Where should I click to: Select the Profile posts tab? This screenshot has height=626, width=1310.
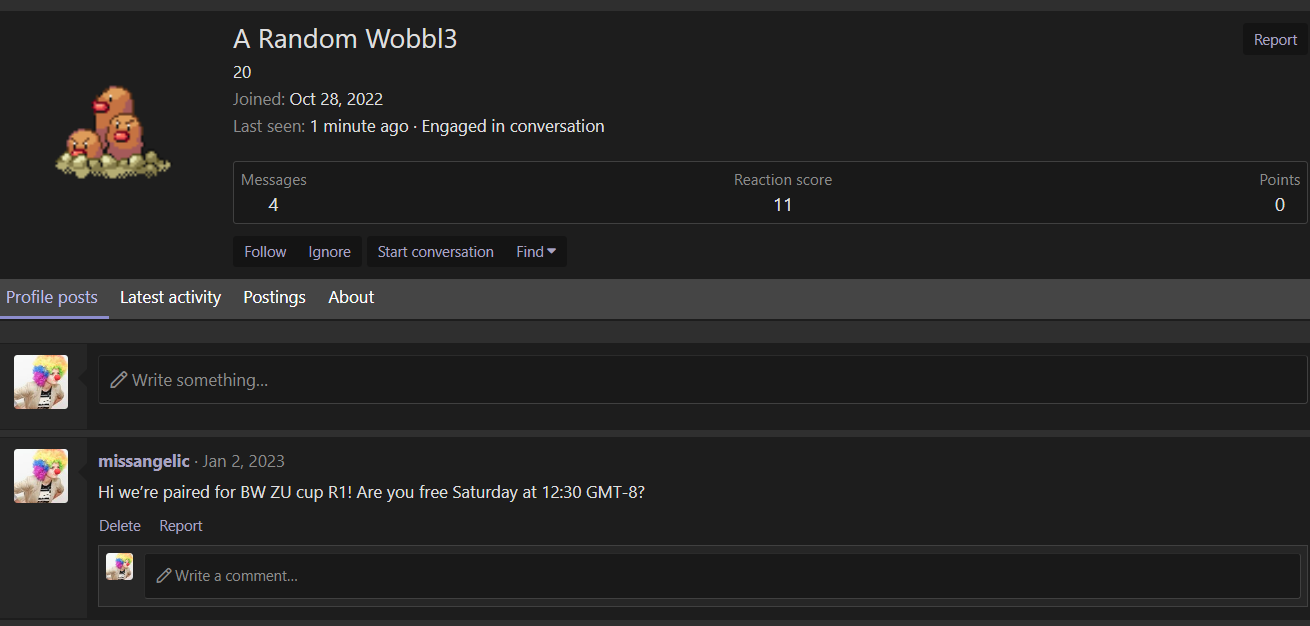click(x=52, y=297)
